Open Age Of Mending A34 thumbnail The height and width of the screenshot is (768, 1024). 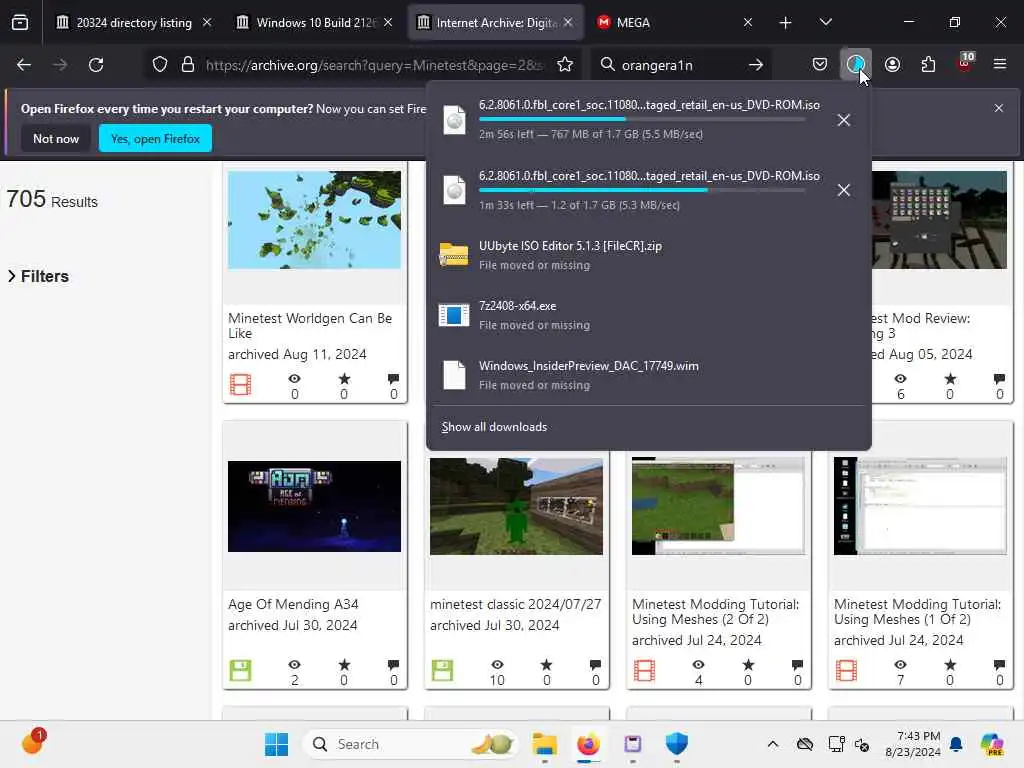tap(314, 506)
